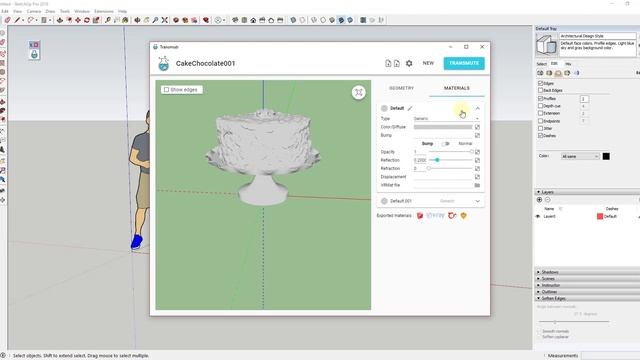Open Edge settings icon in Styles
640x360 pixels.
[540, 73]
